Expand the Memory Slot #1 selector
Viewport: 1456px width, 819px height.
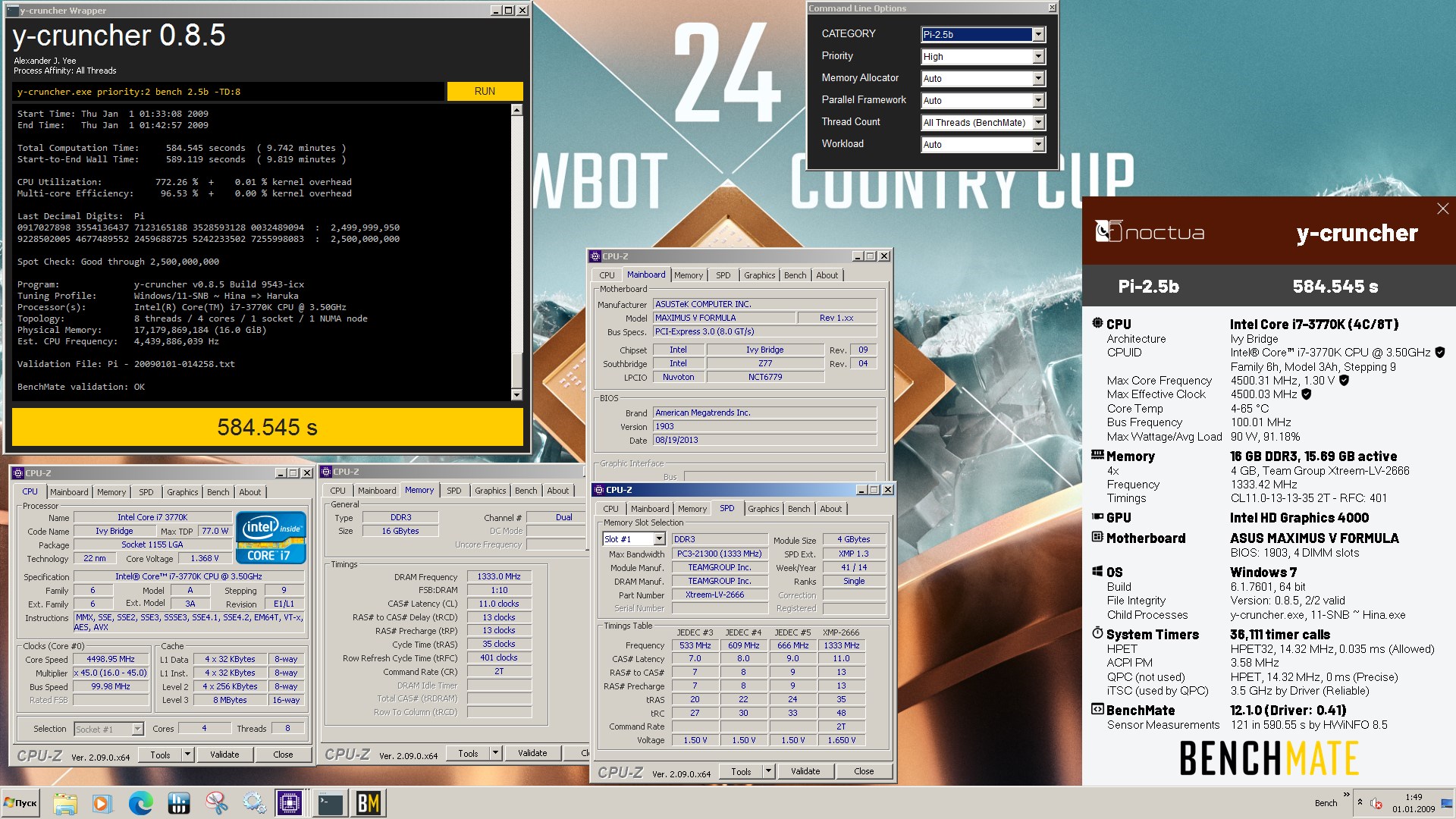pyautogui.click(x=659, y=539)
